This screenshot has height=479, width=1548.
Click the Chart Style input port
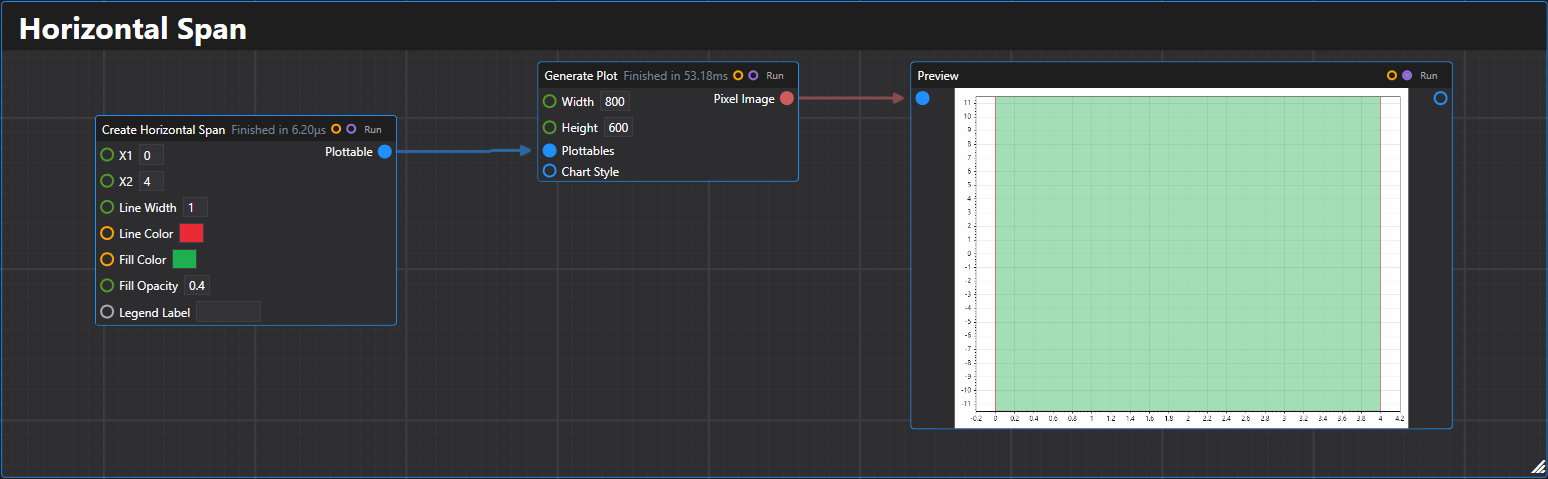[x=549, y=171]
